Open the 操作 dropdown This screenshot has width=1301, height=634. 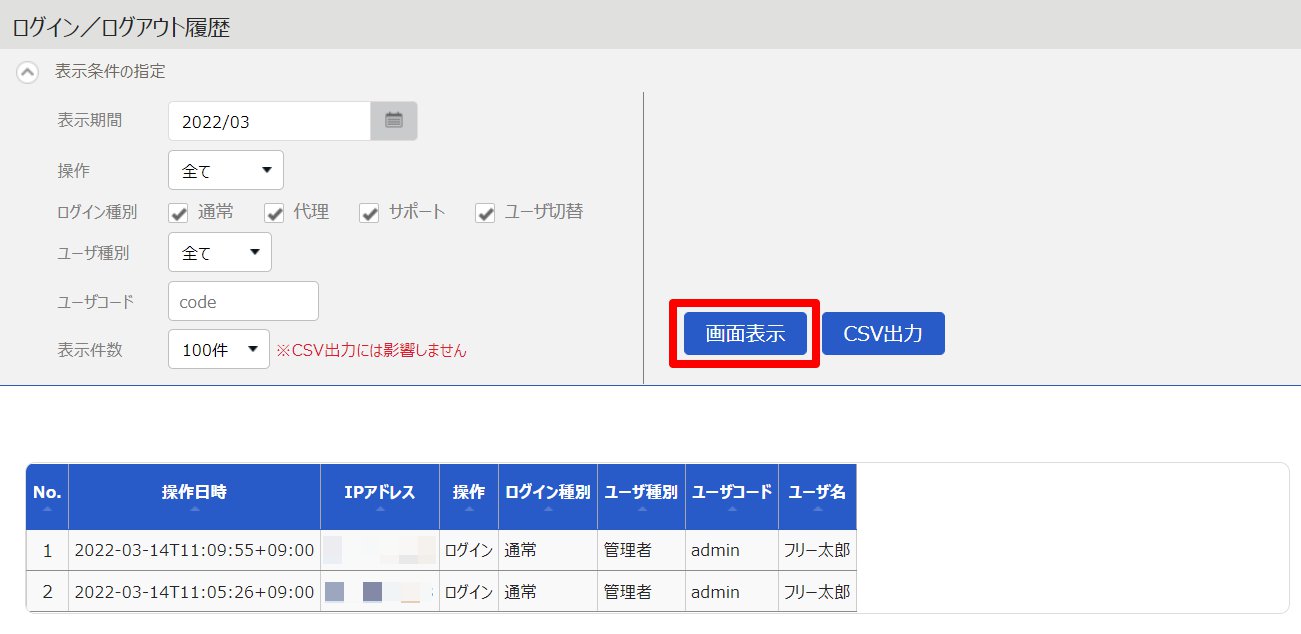click(x=226, y=170)
